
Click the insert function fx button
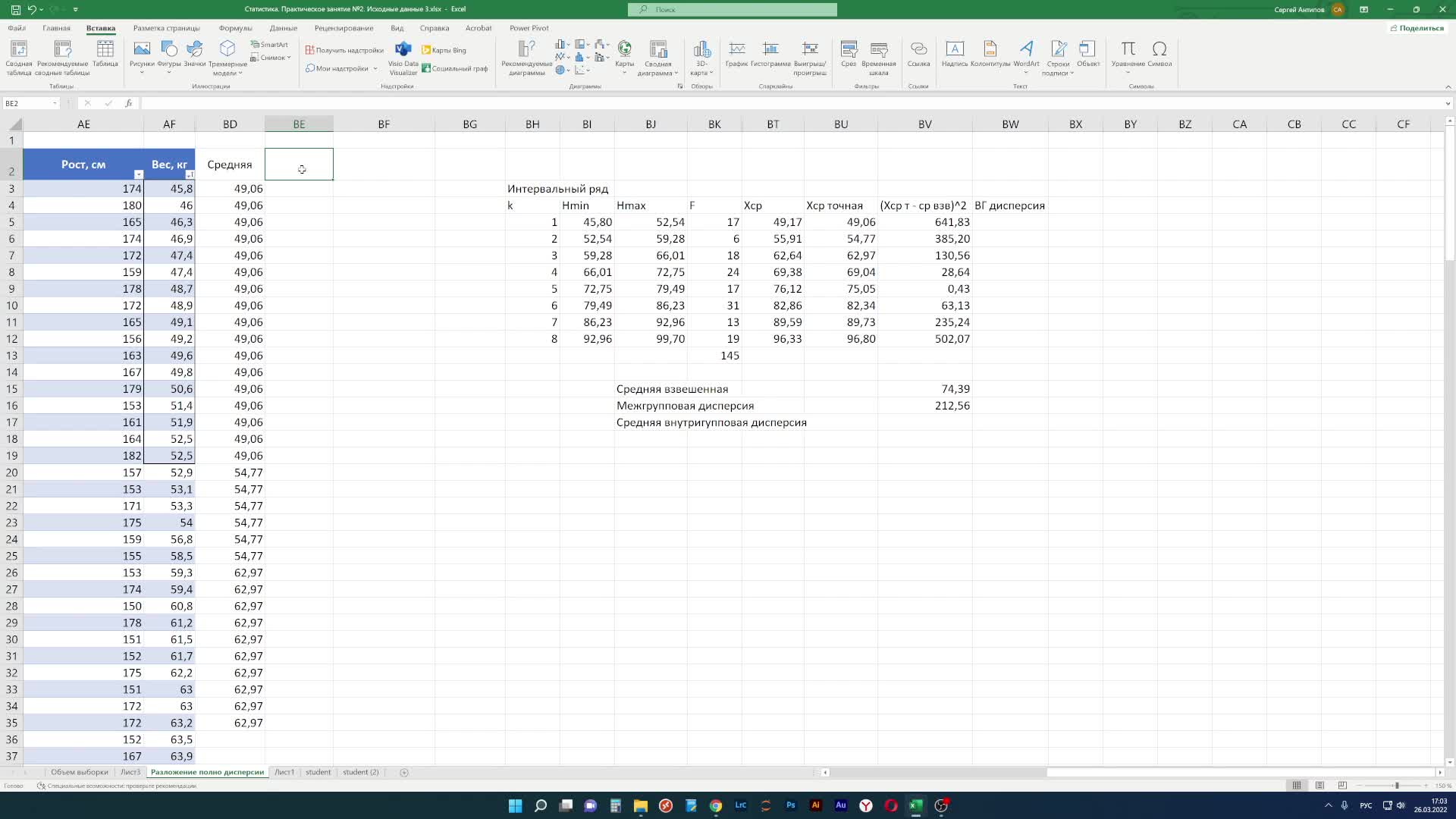(x=128, y=103)
